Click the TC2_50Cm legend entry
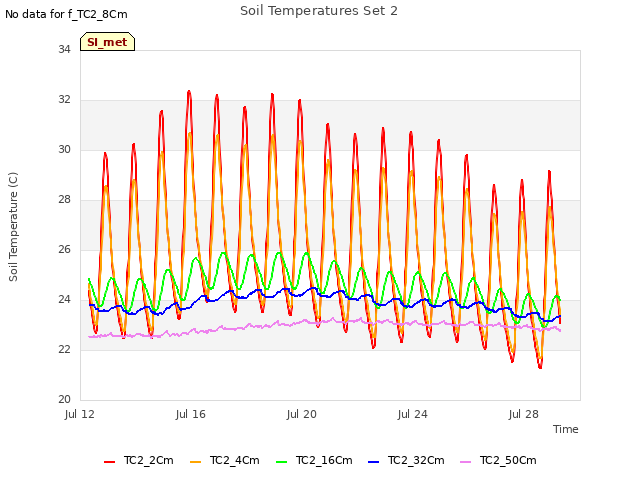This screenshot has height=480, width=640. click(498, 461)
